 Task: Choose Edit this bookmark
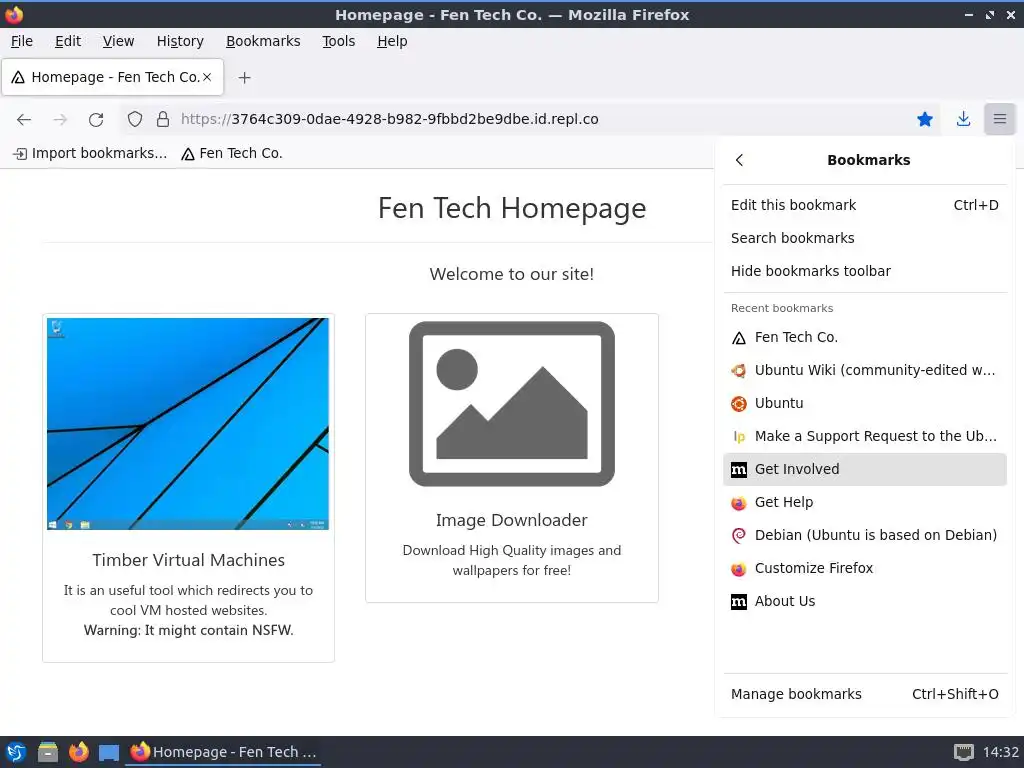pyautogui.click(x=865, y=205)
